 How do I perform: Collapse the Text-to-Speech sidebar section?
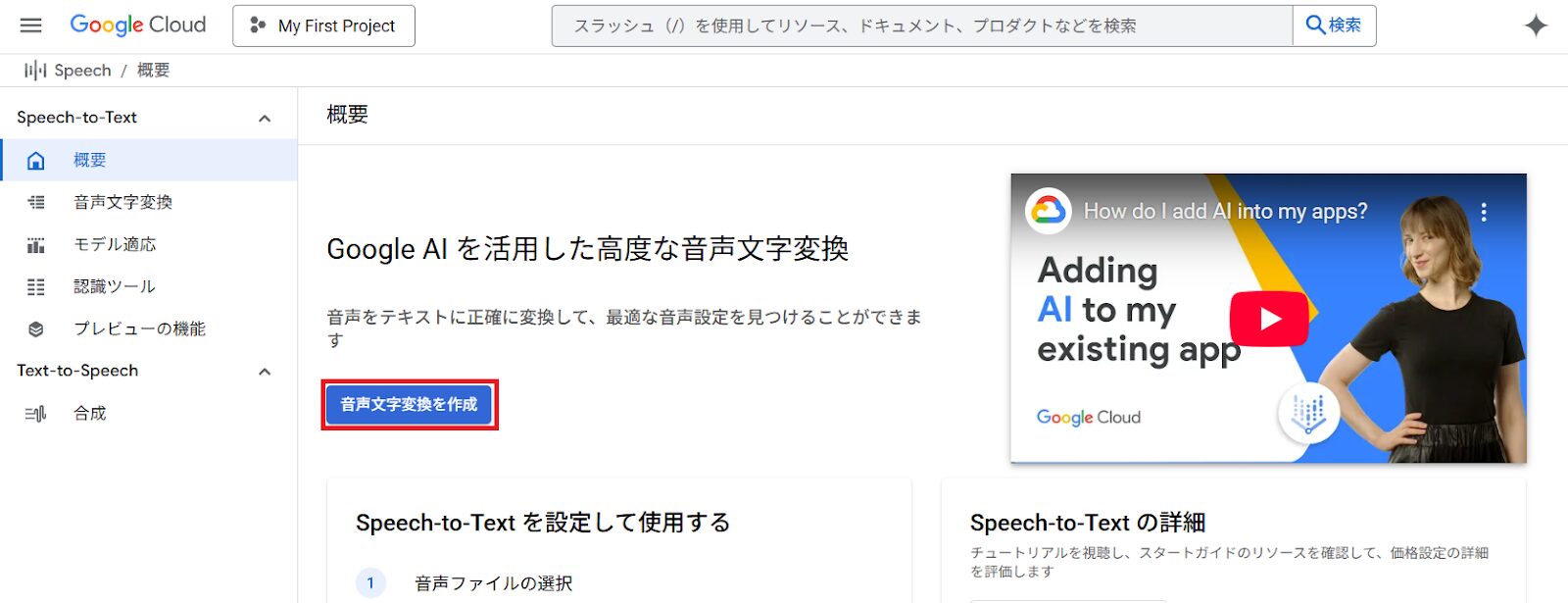pyautogui.click(x=265, y=372)
